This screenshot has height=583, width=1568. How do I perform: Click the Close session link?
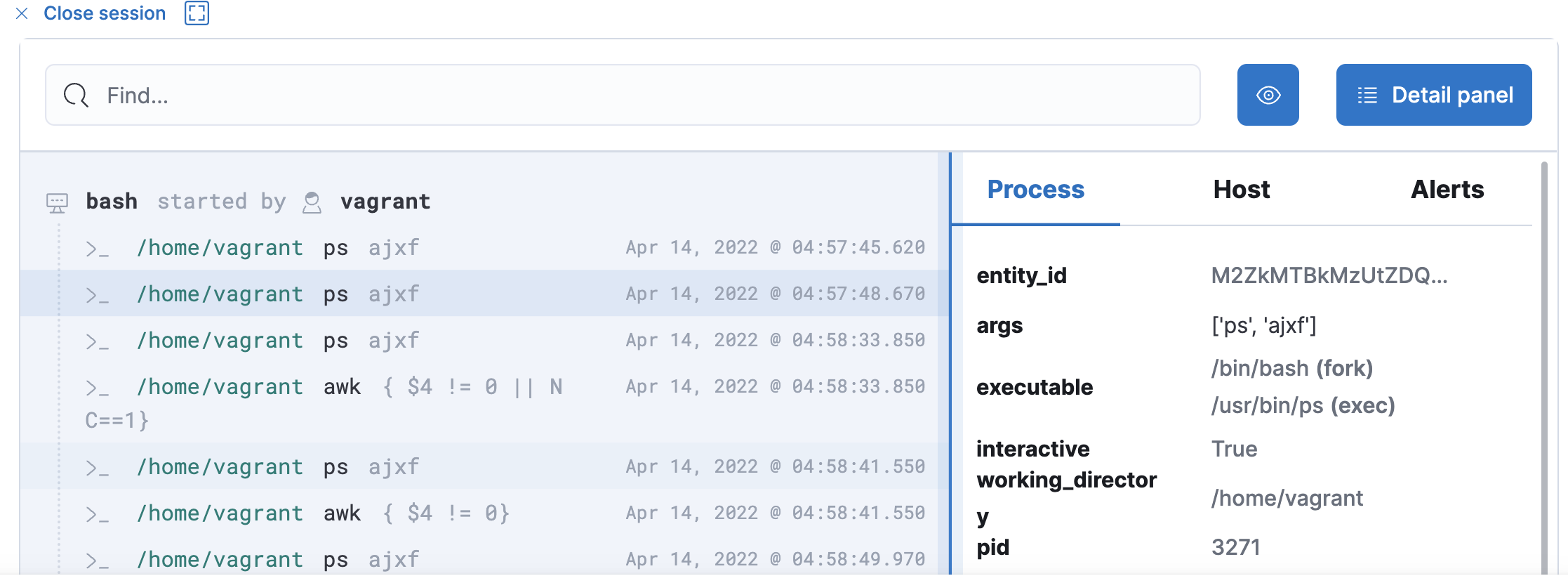105,13
